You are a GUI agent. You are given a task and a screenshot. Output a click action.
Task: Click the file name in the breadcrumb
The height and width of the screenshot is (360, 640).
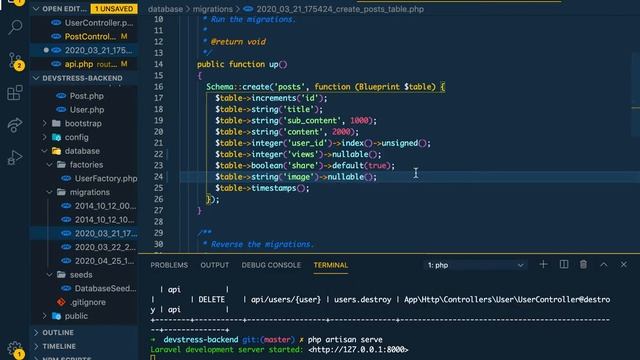pyautogui.click(x=340, y=9)
